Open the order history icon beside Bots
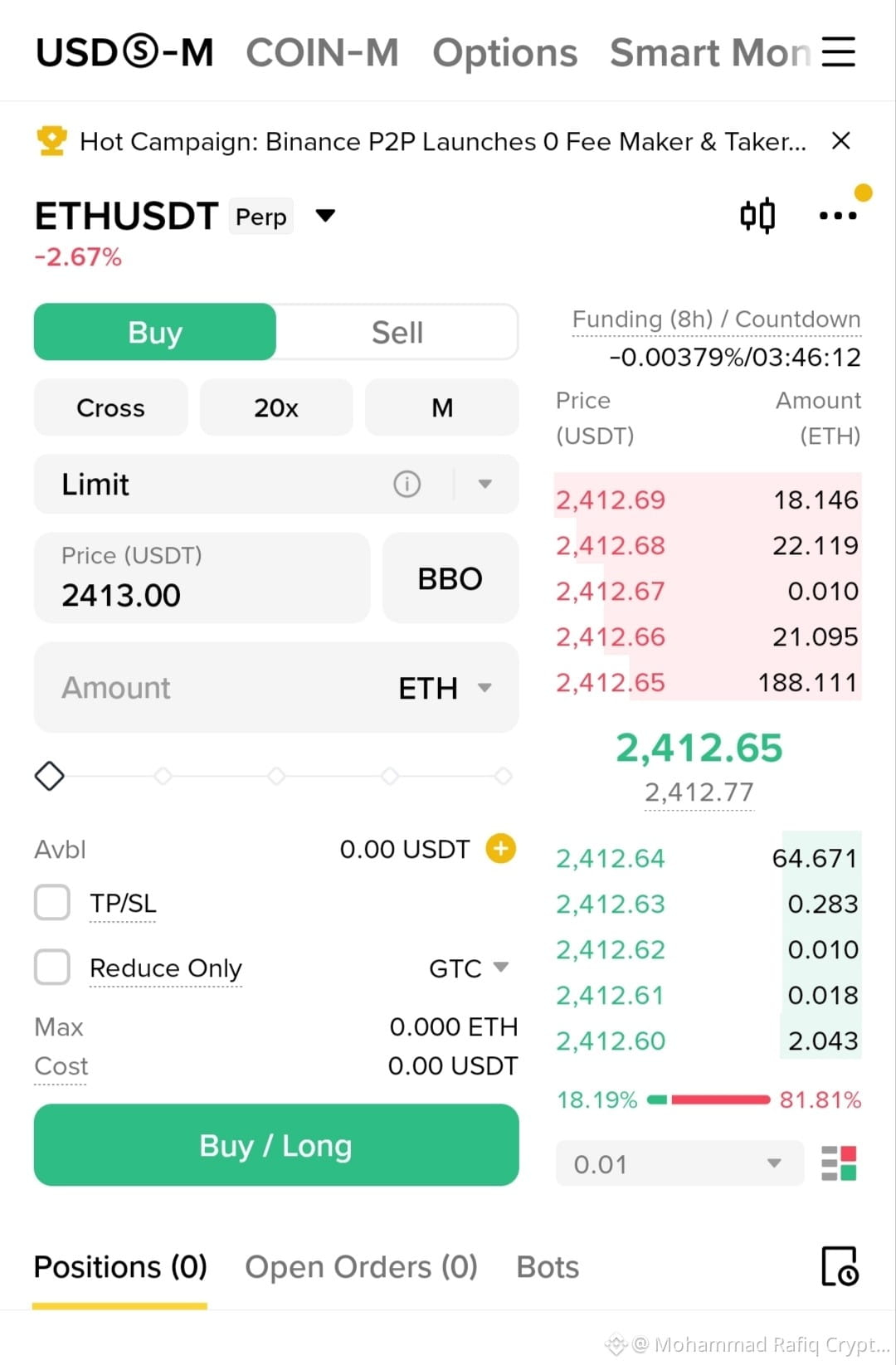The width and height of the screenshot is (896, 1365). pos(840,1266)
